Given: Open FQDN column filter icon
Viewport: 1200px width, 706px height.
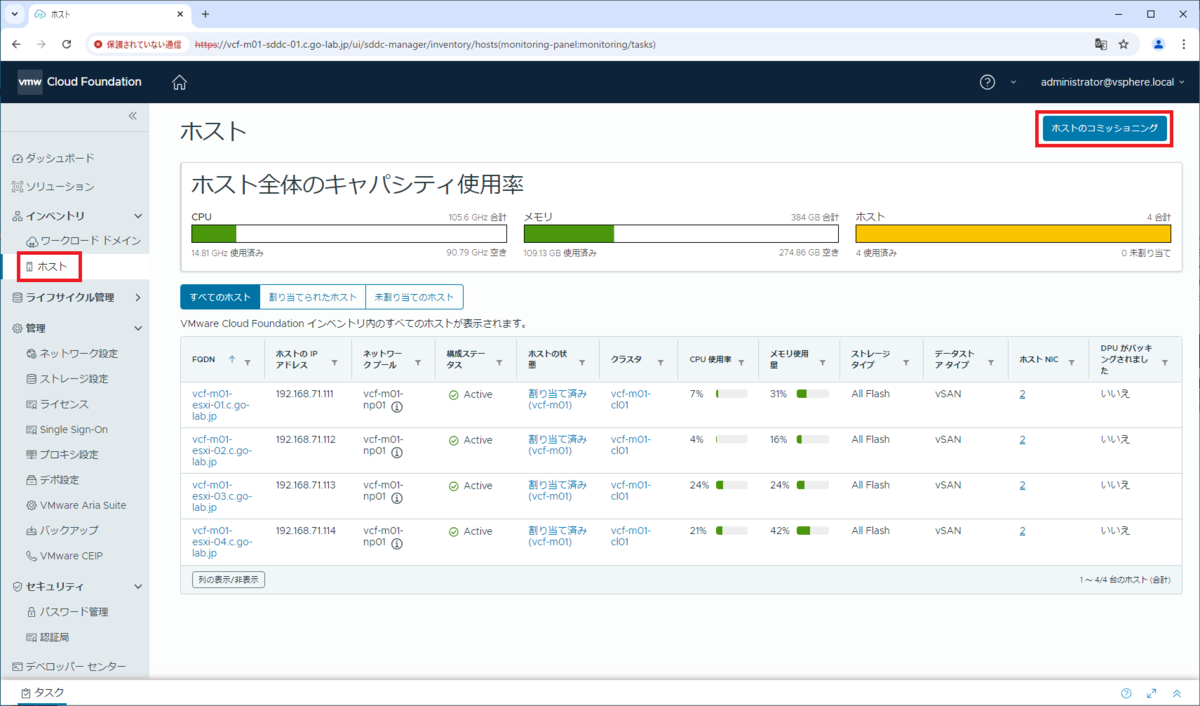Looking at the screenshot, I should 247,363.
